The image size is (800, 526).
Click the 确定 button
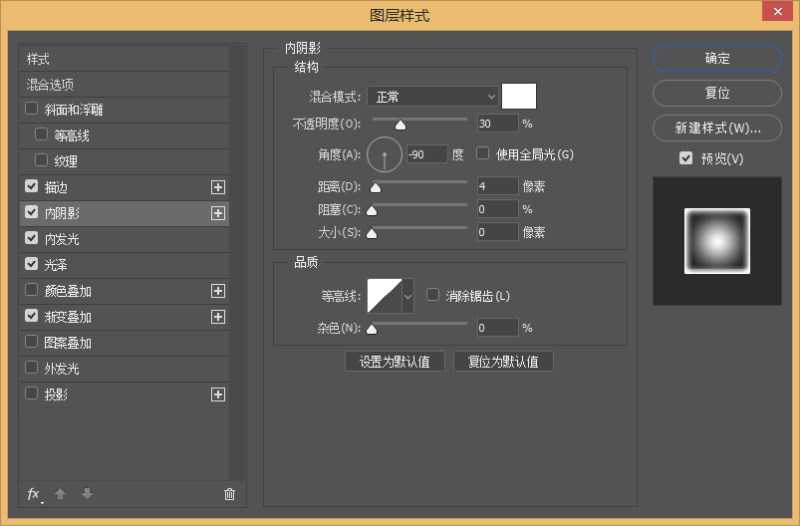[717, 58]
